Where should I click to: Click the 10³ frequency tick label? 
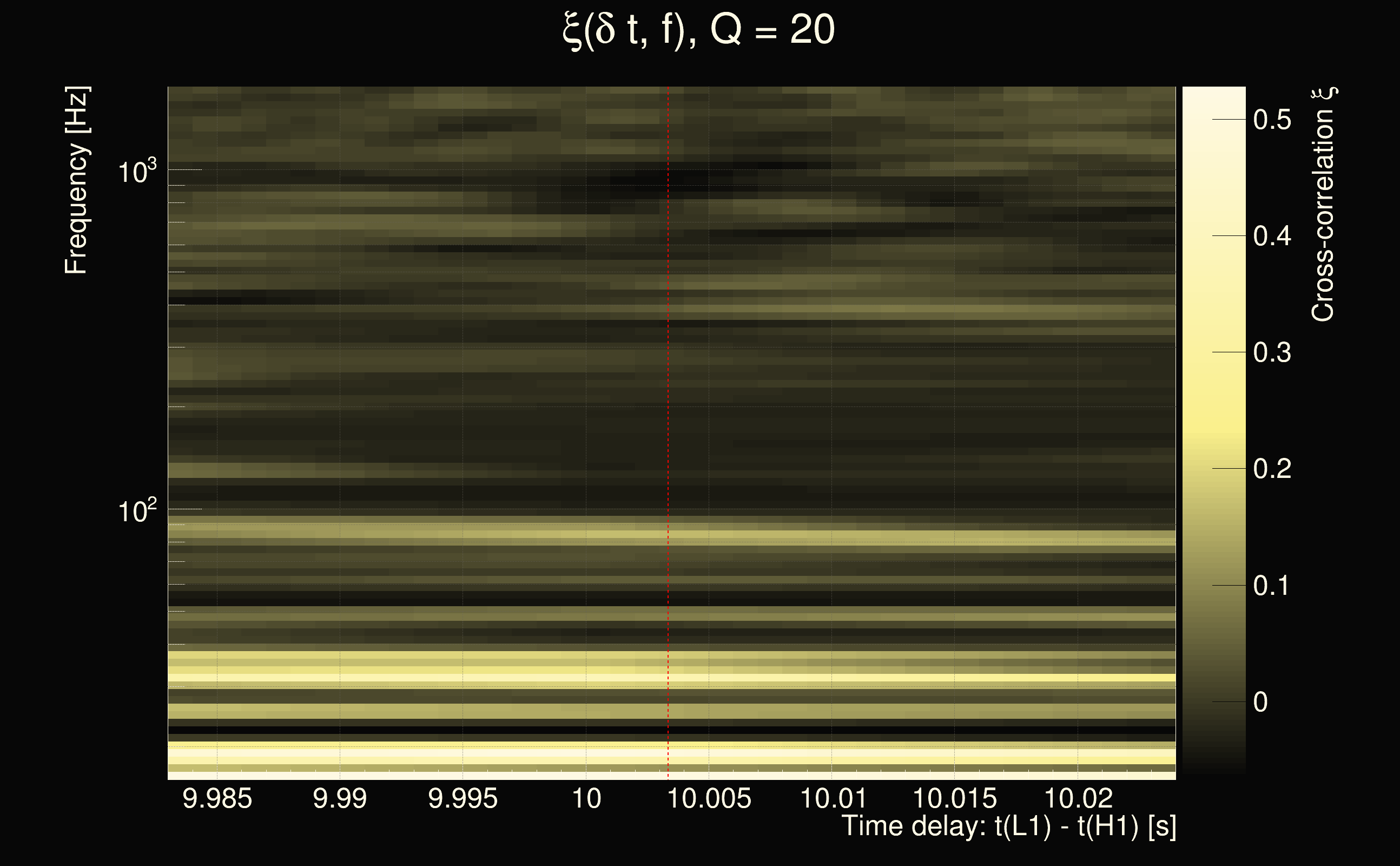point(137,171)
